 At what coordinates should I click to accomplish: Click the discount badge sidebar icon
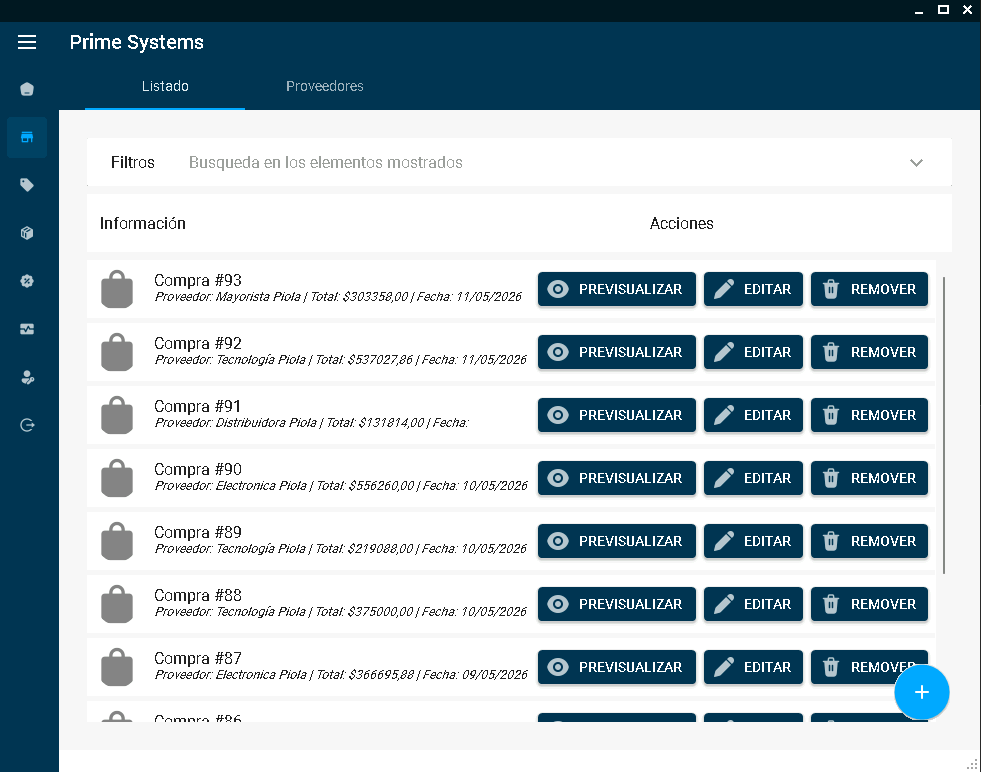[x=27, y=281]
